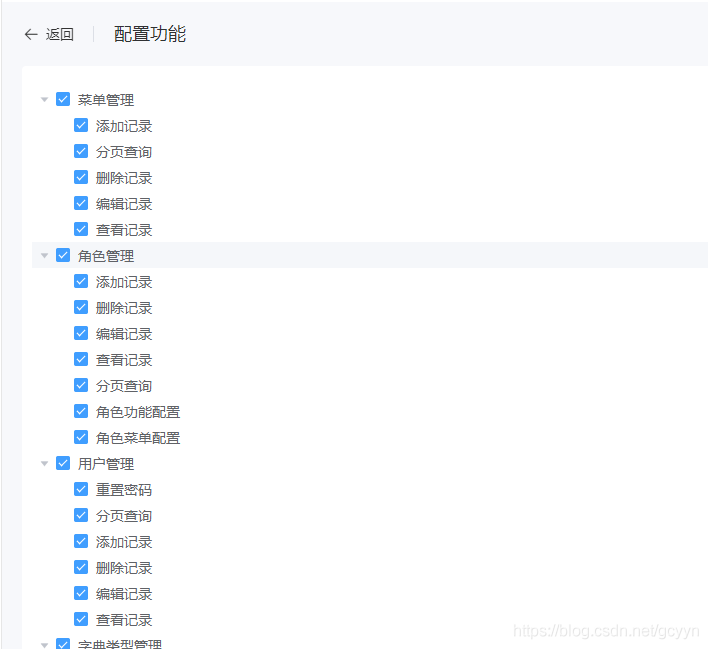Click 删除记录 label under 用户管理
Image resolution: width=708 pixels, height=649 pixels.
point(124,568)
